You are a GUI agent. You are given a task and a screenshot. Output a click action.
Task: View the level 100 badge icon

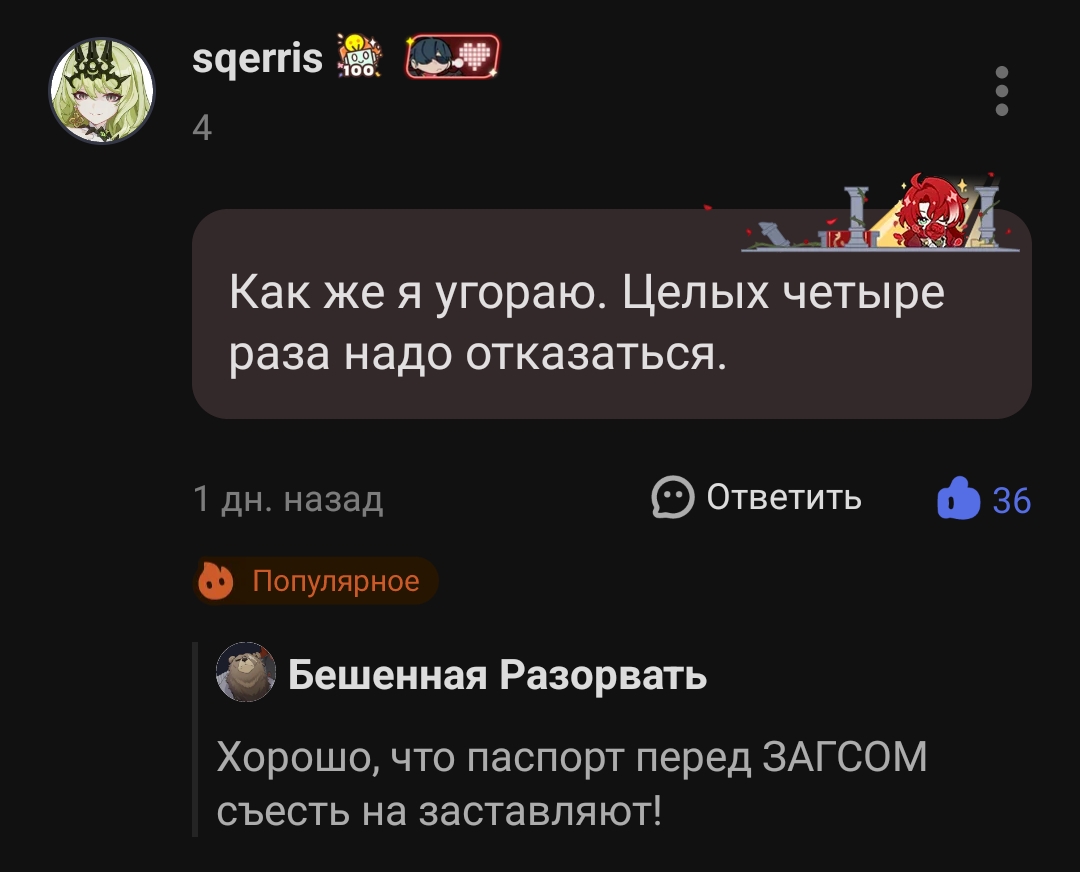(359, 56)
